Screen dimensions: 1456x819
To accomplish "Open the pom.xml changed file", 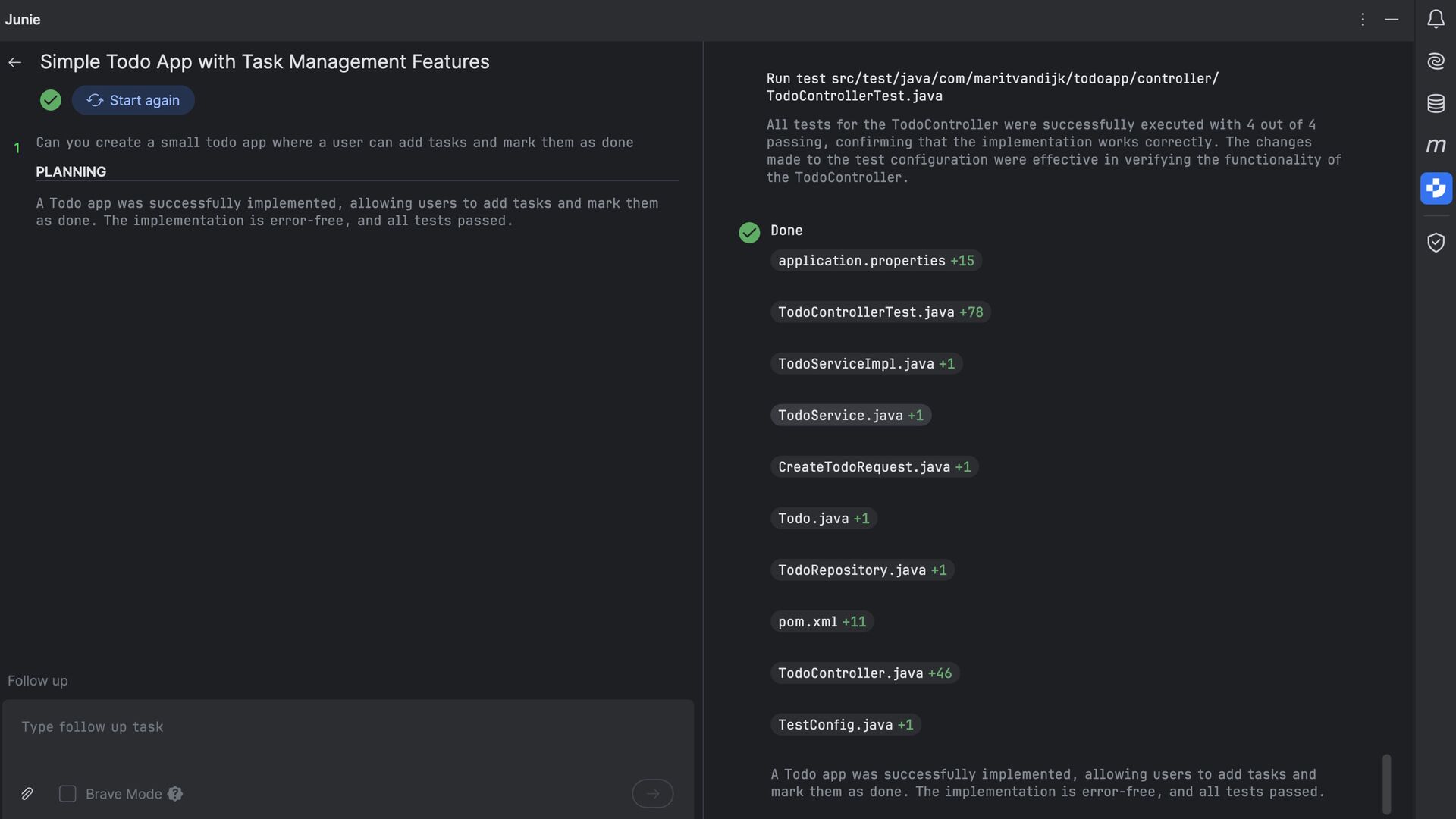I will [x=808, y=622].
